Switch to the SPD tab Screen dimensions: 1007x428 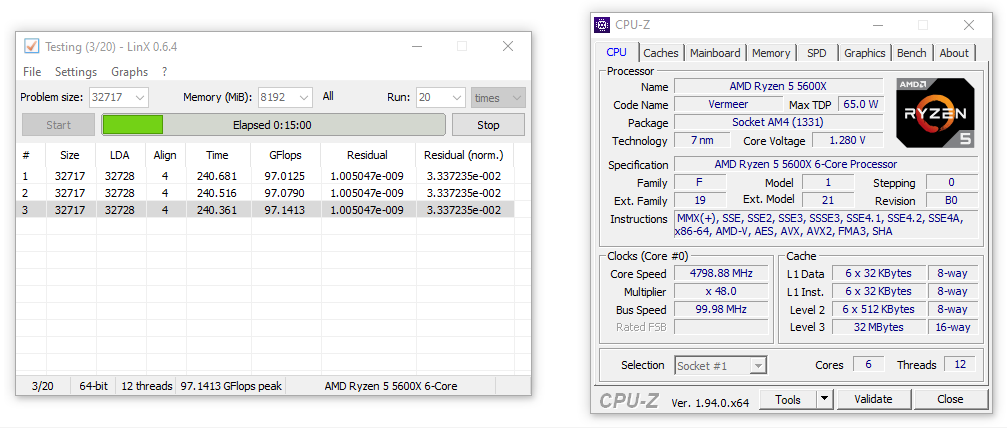pos(816,53)
